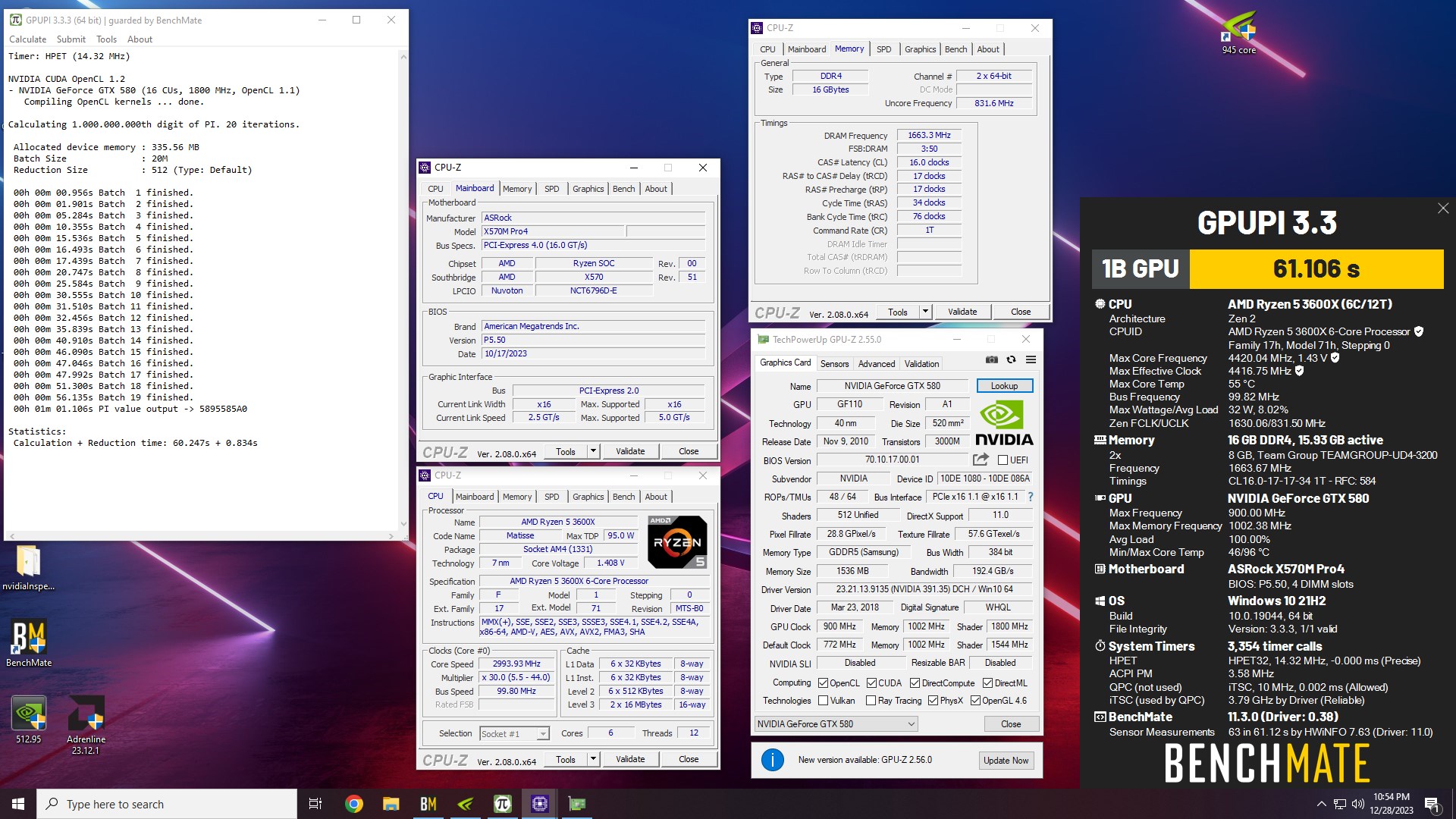Click the taskbar clock showing 10:54 PM
The height and width of the screenshot is (819, 1456).
(1391, 804)
